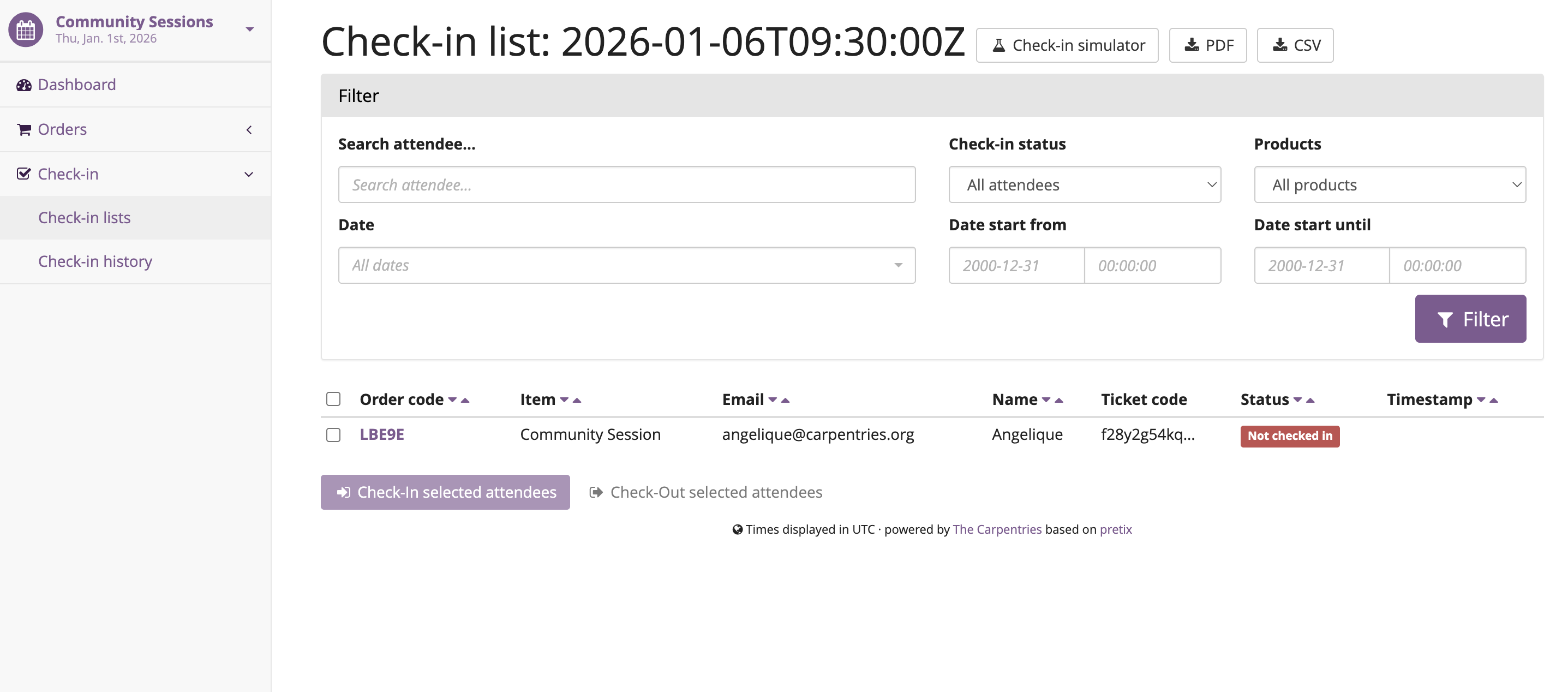Toggle the select-all checkbox in the header
Screen dimensions: 1568x692
pos(333,398)
